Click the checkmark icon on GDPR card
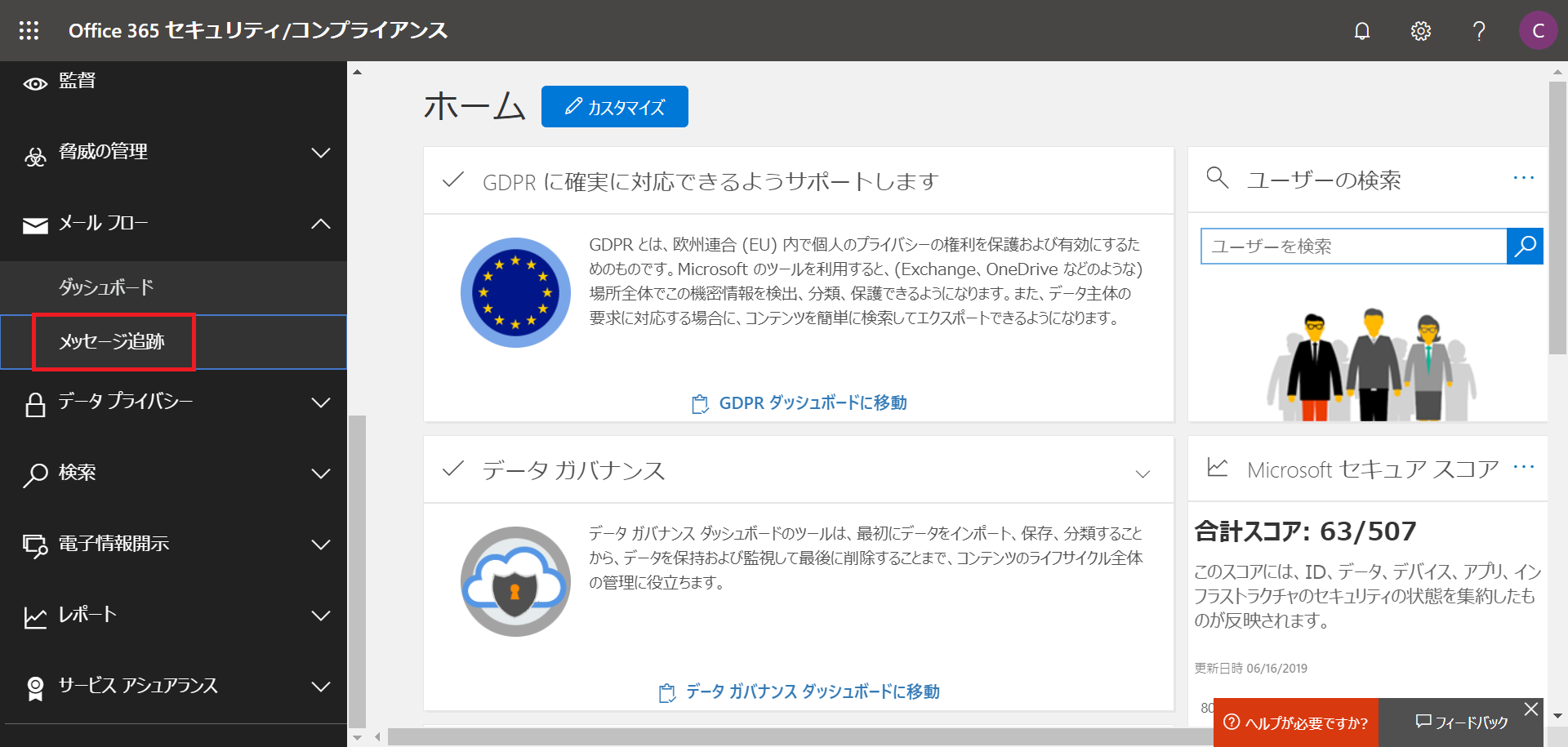The image size is (1568, 747). [453, 180]
